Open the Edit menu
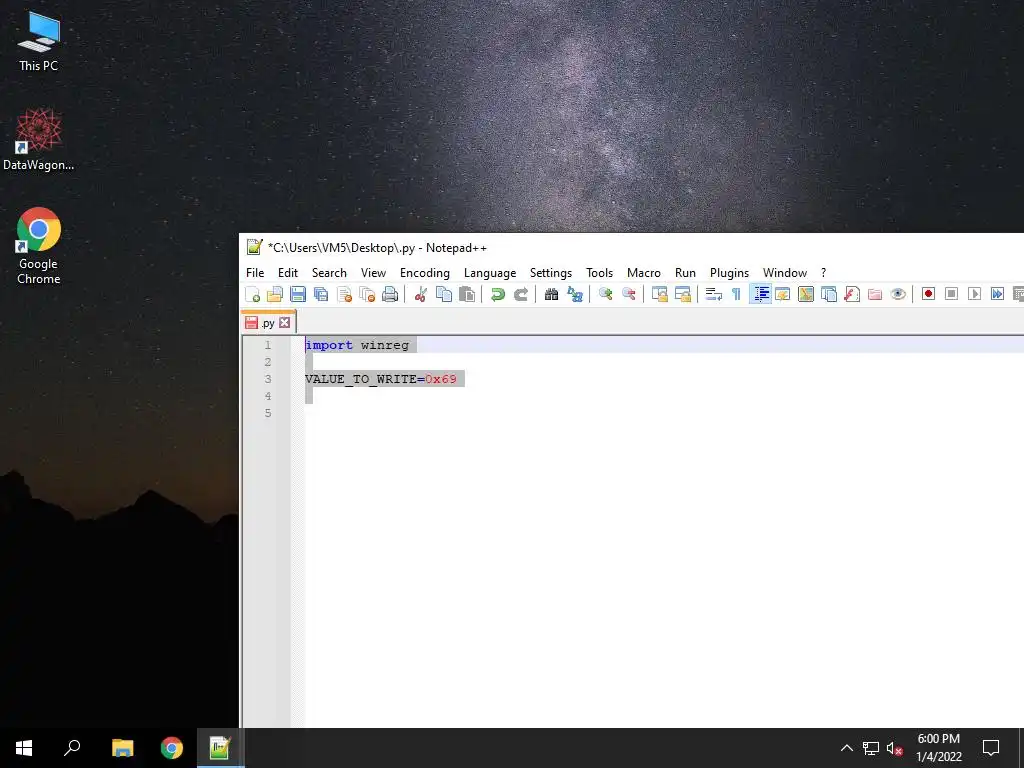This screenshot has height=768, width=1024. pos(288,273)
